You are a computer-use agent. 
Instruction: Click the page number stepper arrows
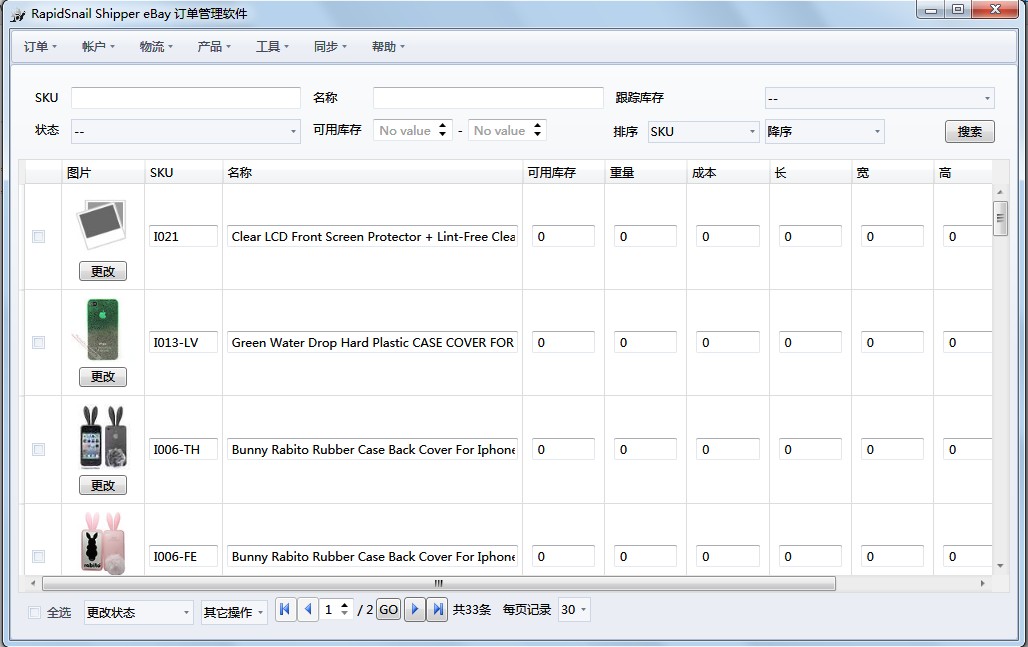tap(344, 610)
